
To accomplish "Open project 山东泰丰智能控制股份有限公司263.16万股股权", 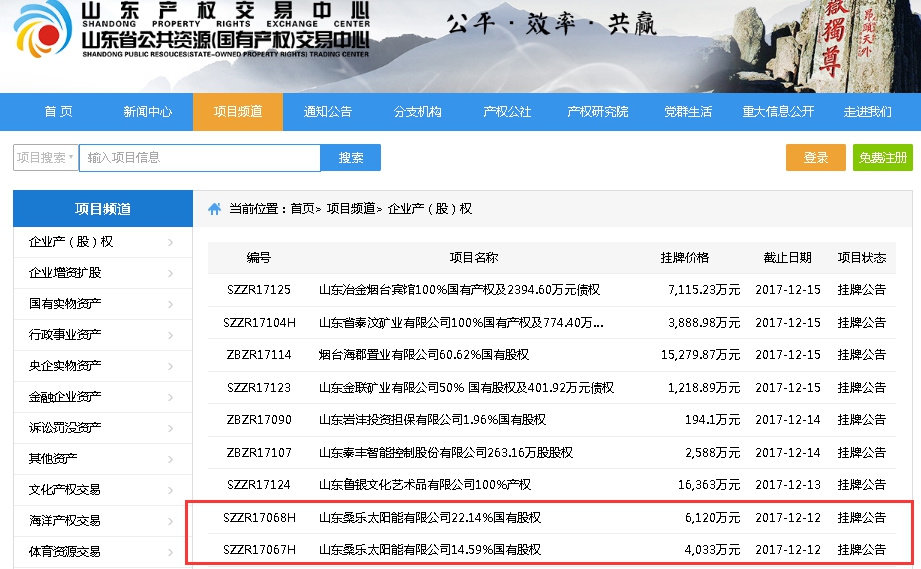I will 446,453.
